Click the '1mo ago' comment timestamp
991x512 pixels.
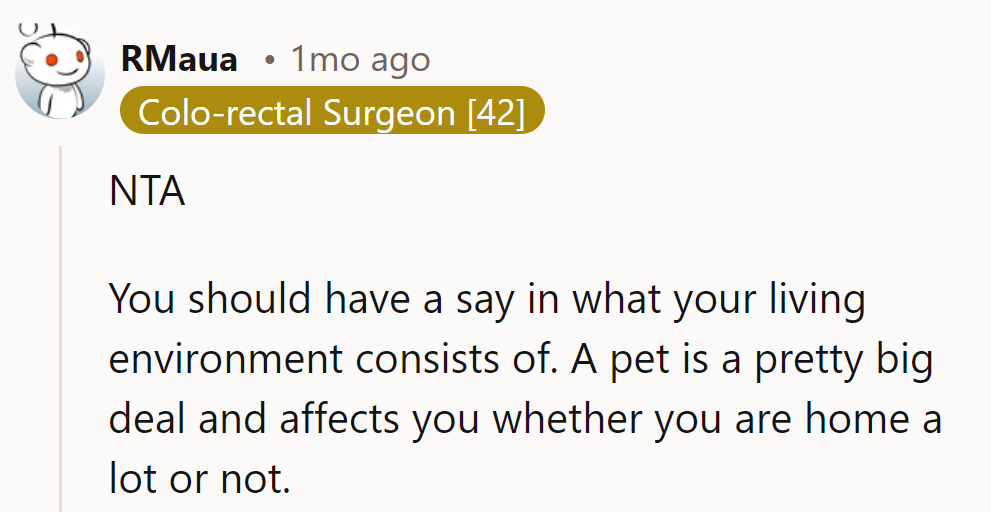coord(360,60)
